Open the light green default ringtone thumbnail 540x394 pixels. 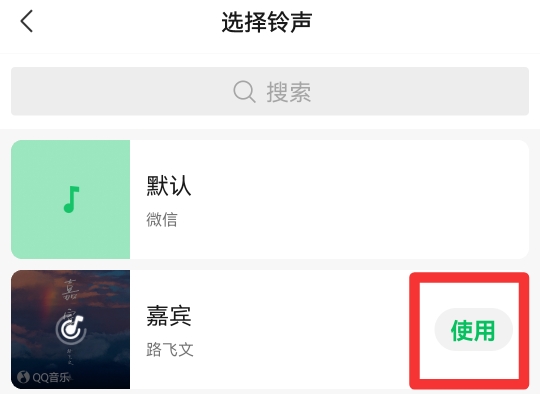tap(71, 199)
